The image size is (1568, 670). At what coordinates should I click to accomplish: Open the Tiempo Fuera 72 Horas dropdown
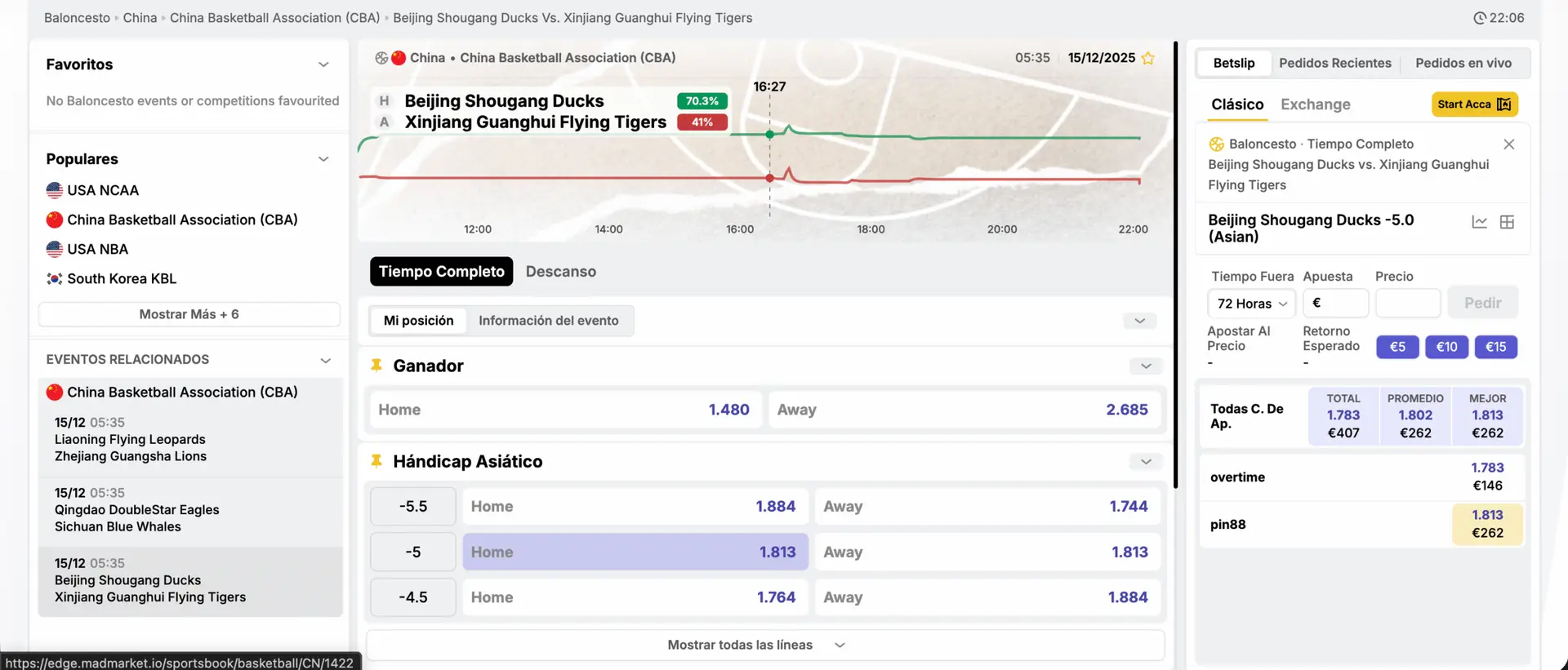coord(1250,304)
